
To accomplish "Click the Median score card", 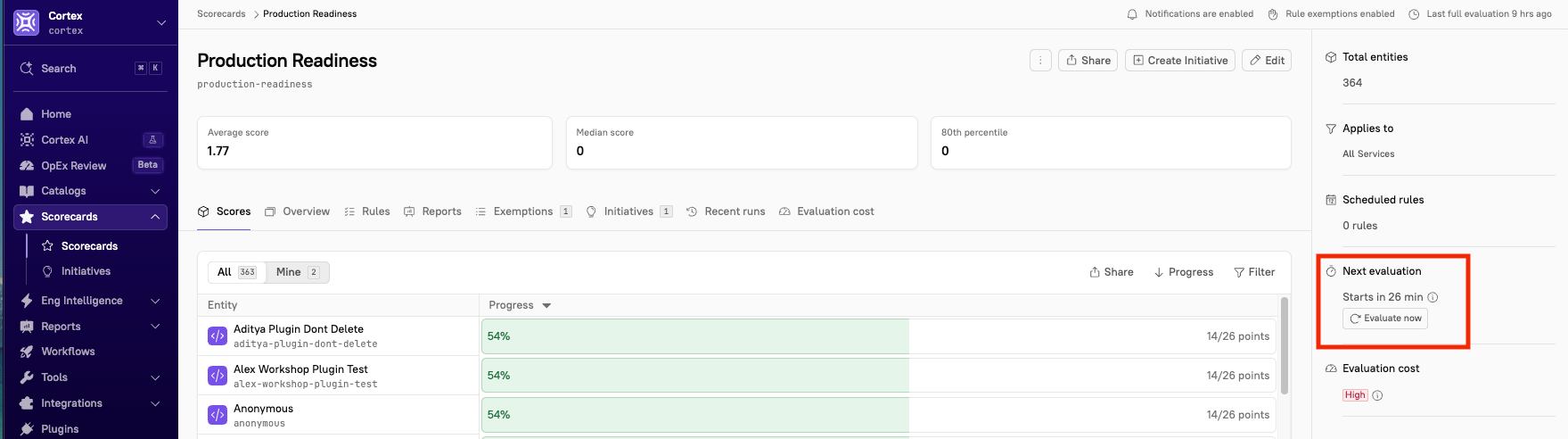I will [x=742, y=143].
